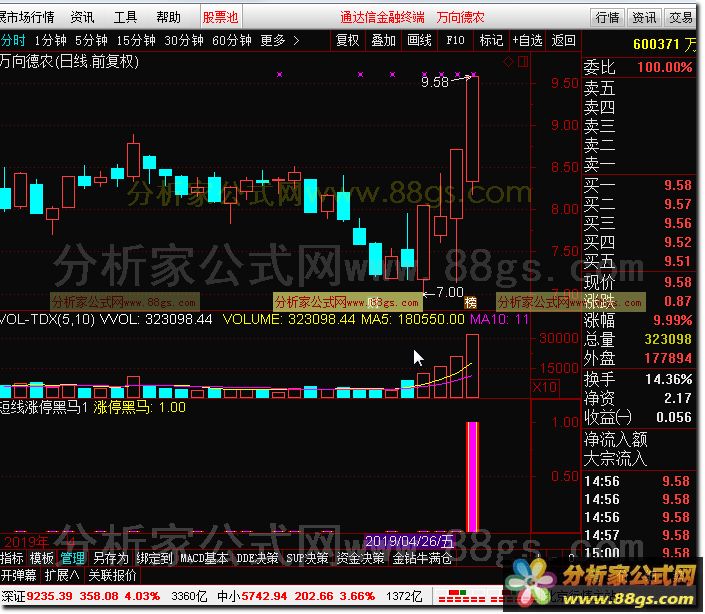The height and width of the screenshot is (614, 705).
Task: Click the 涨幅 9.99% value
Action: click(x=673, y=320)
